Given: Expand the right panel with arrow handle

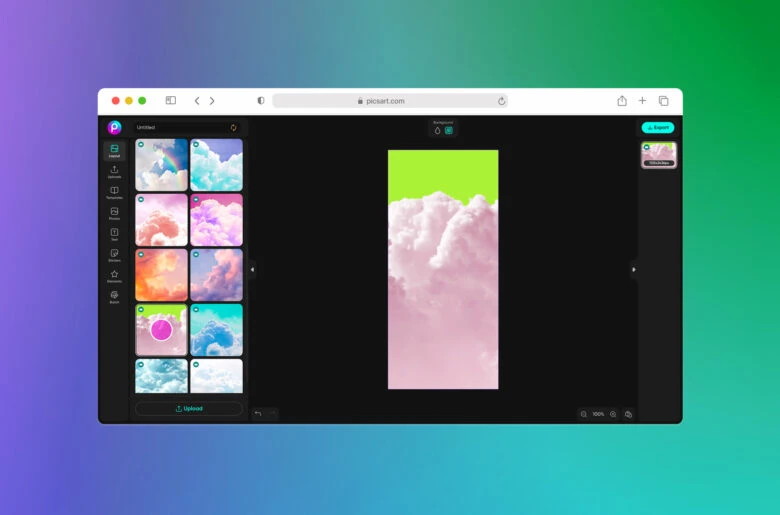Looking at the screenshot, I should coord(633,269).
